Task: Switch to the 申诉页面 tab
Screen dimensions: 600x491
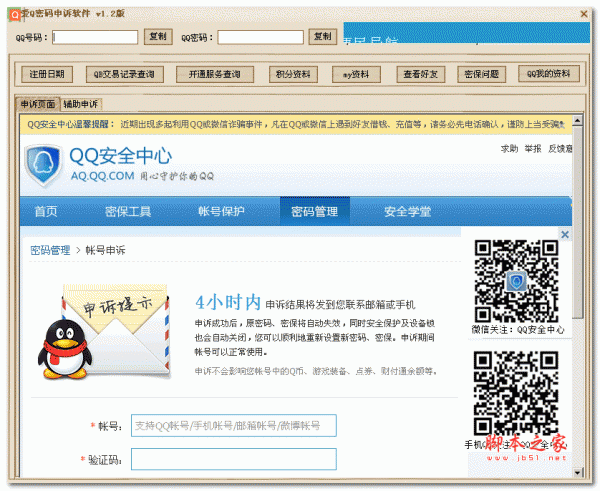Action: coord(38,104)
